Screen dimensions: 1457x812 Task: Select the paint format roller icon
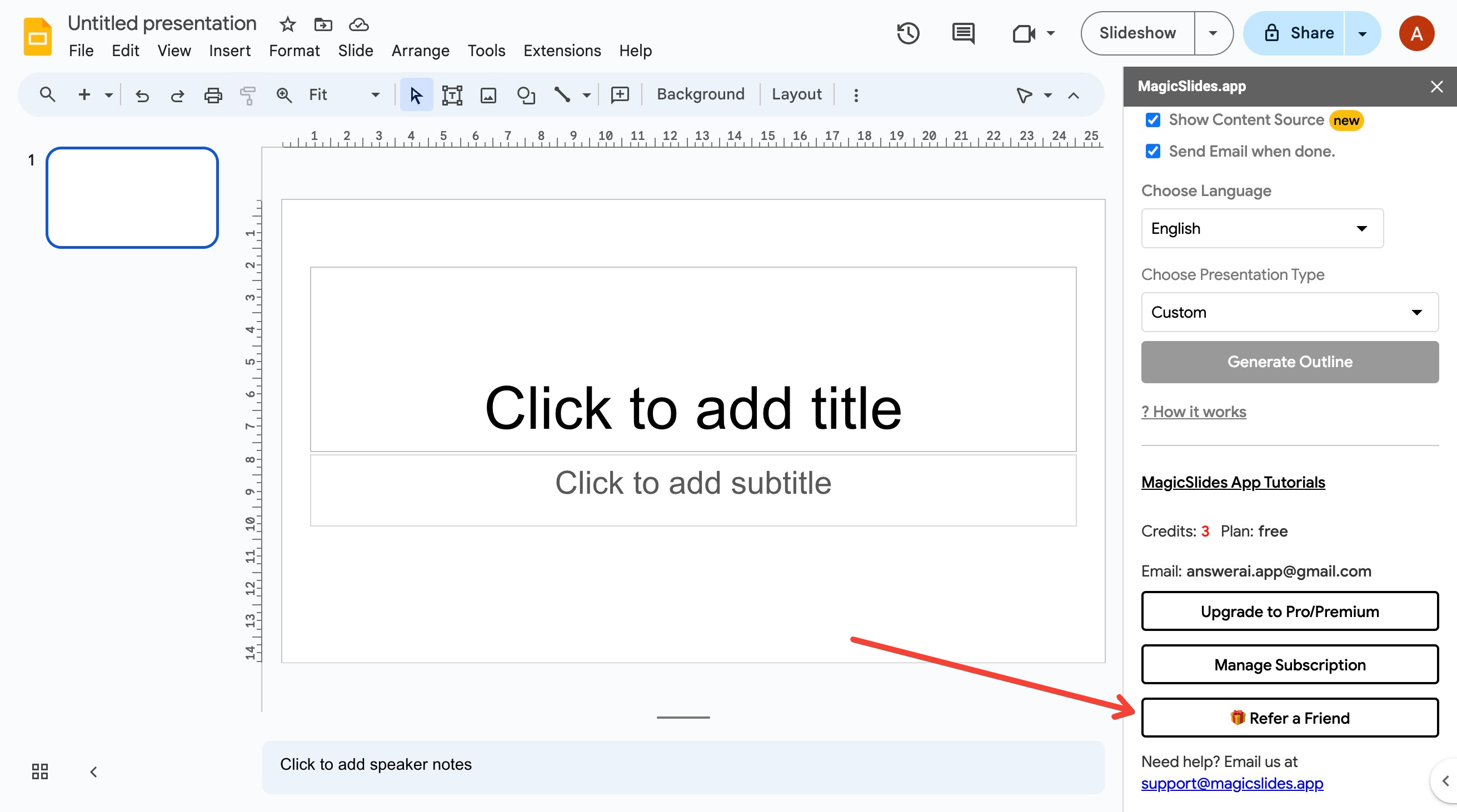click(x=248, y=95)
